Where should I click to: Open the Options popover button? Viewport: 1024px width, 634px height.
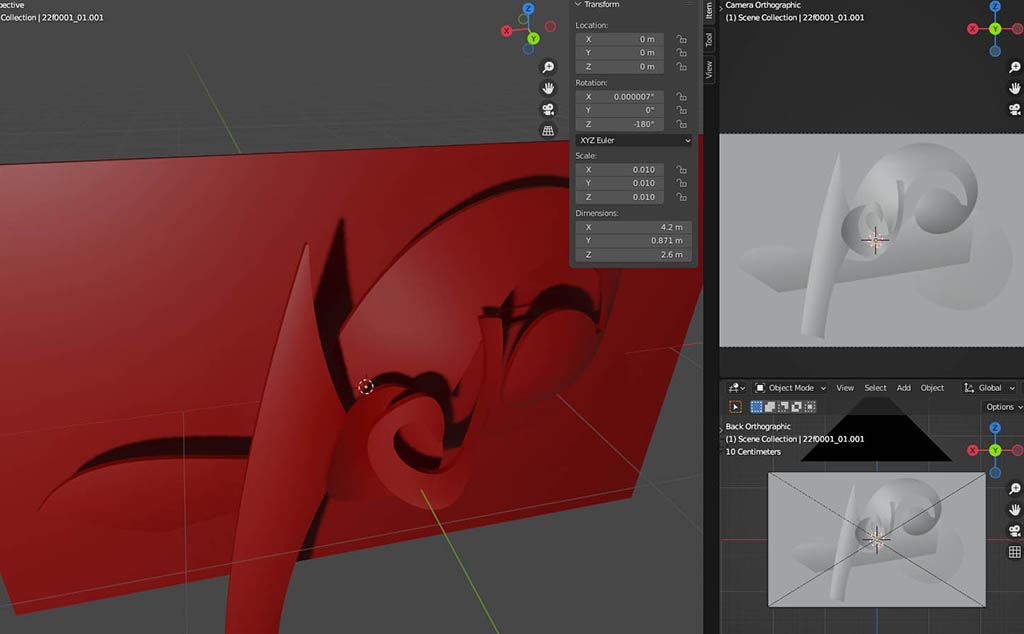(x=1002, y=407)
